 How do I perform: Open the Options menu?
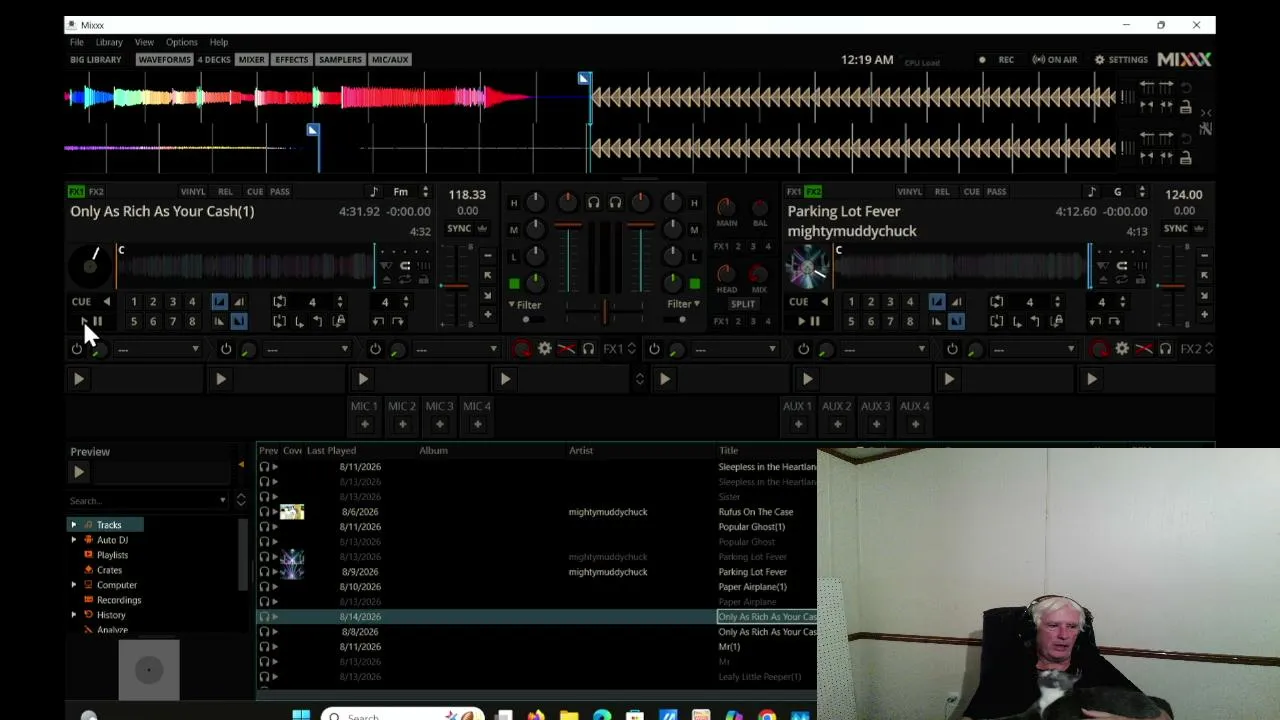tap(181, 42)
